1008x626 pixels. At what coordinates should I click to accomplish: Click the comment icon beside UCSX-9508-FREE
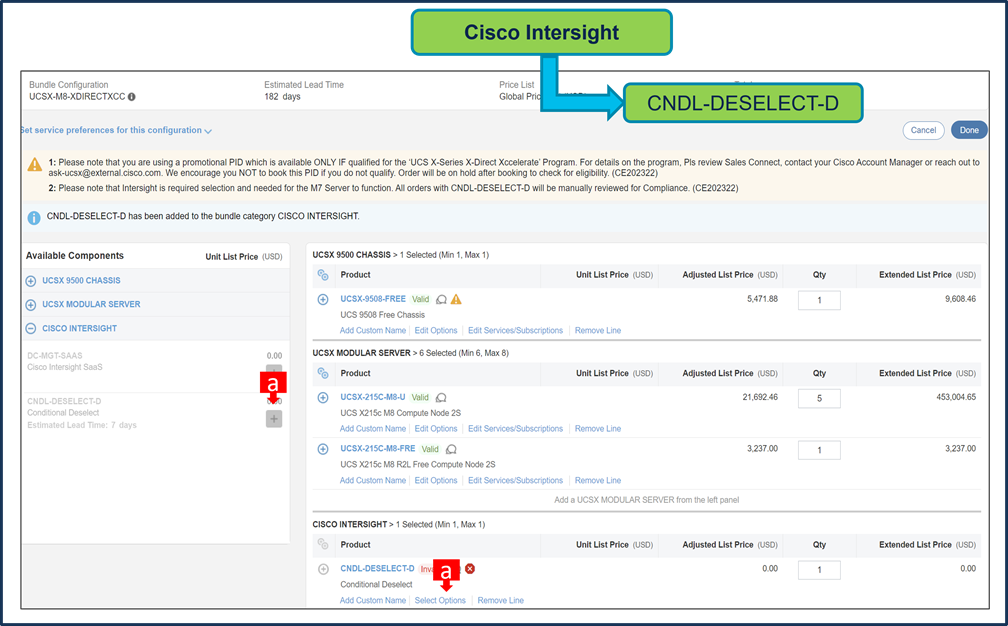tap(442, 300)
